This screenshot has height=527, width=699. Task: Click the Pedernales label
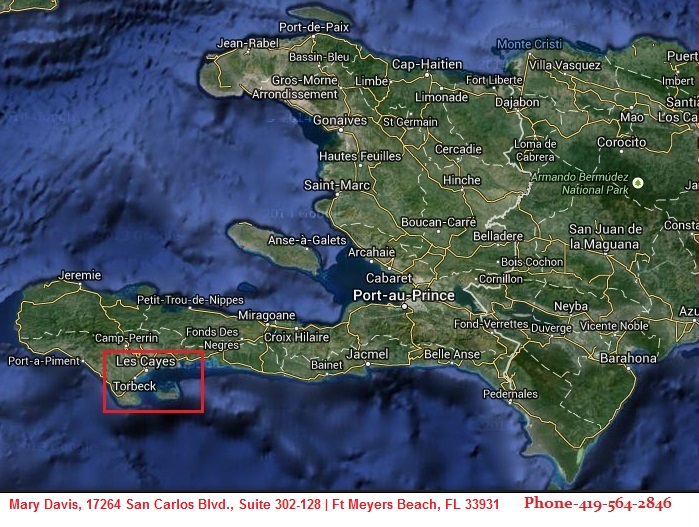510,394
